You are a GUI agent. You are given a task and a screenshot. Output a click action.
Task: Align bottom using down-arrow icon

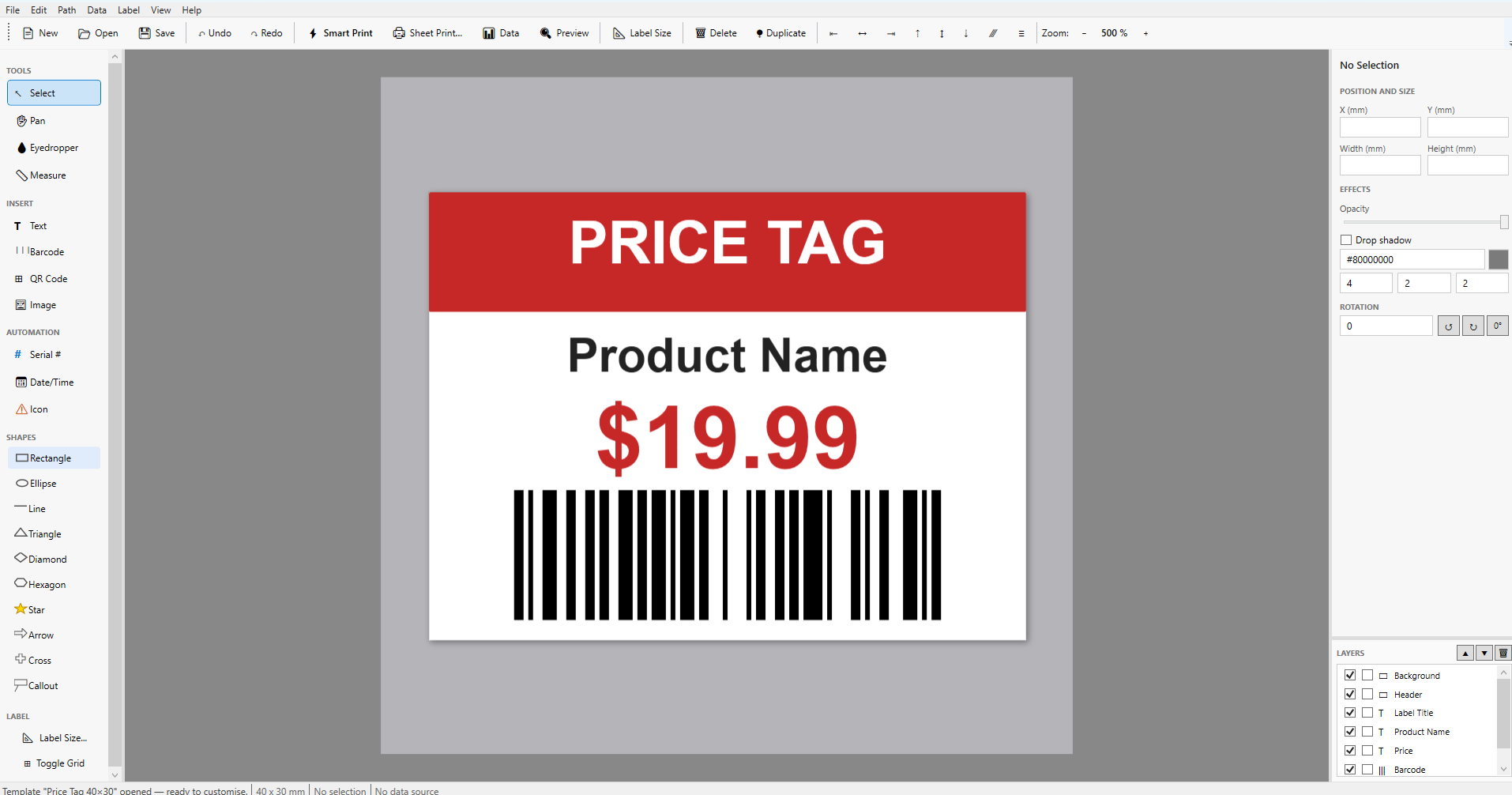tap(966, 33)
